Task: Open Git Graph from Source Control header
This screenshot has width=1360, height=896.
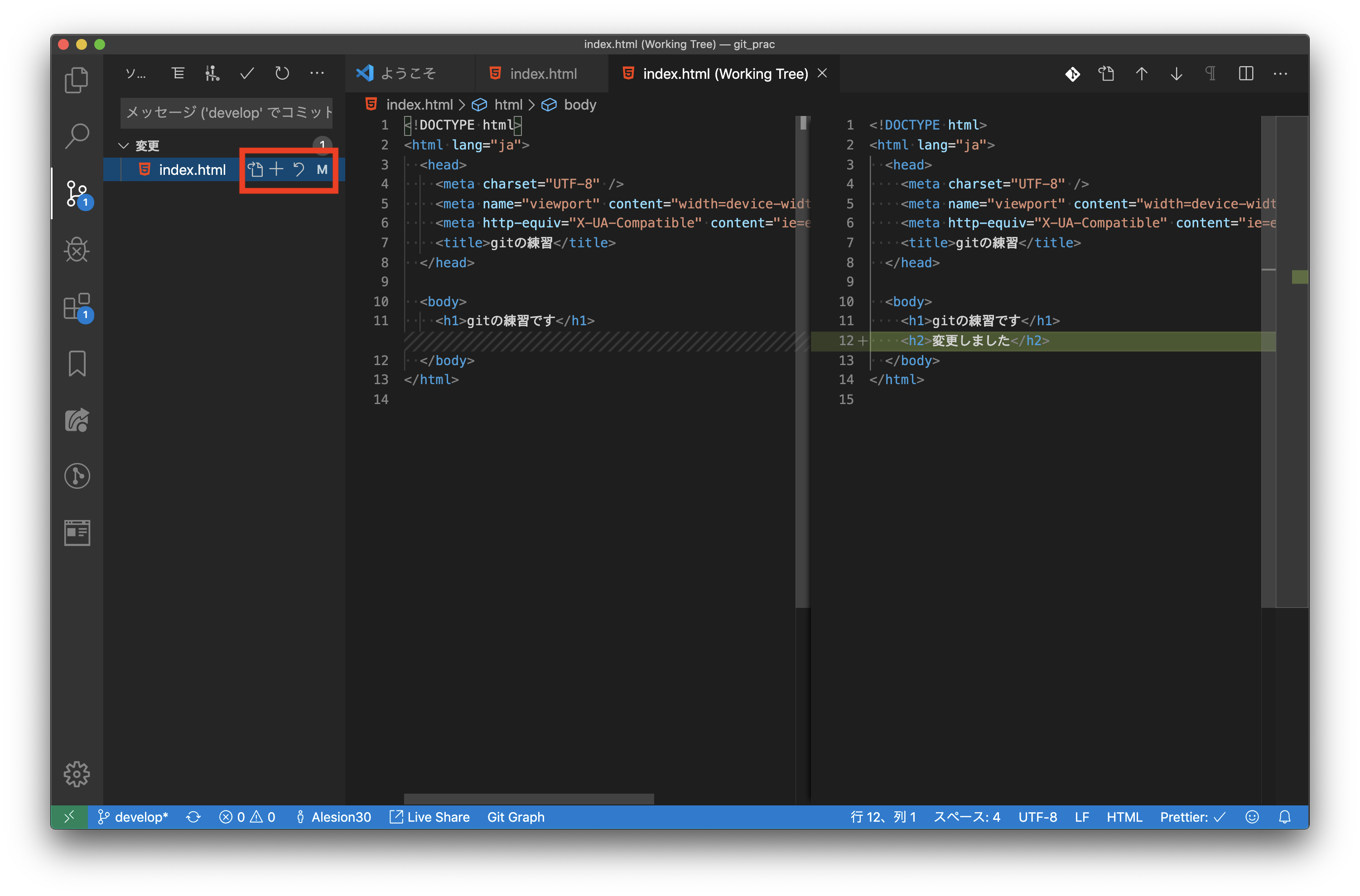Action: click(x=212, y=73)
